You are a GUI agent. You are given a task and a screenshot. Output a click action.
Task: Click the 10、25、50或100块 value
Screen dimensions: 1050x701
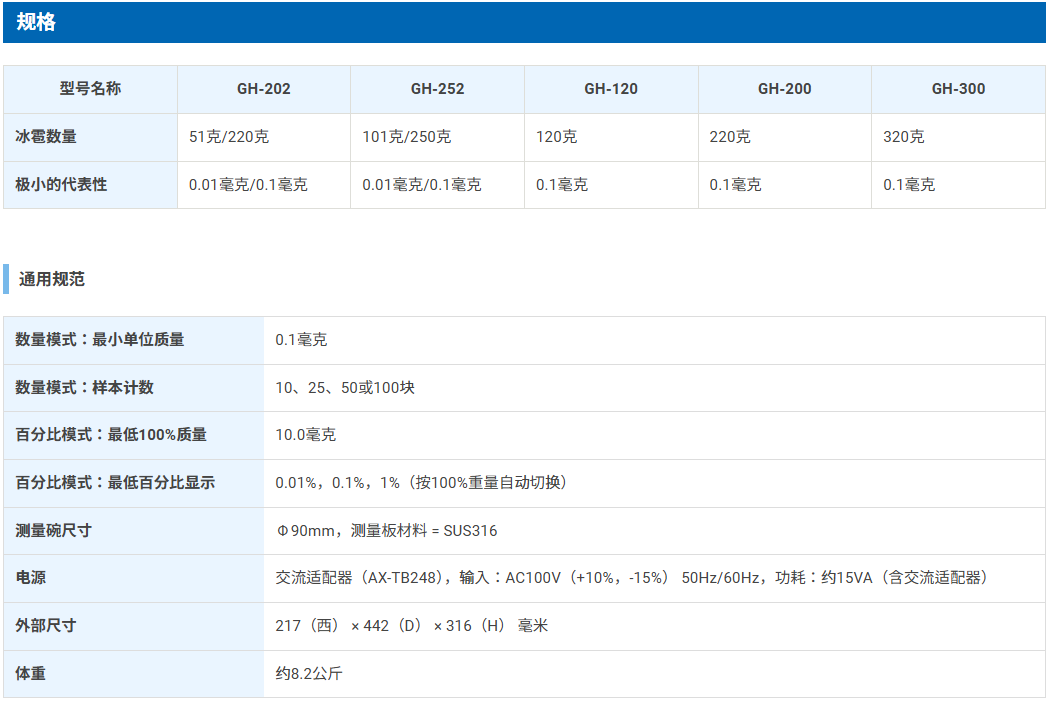click(345, 388)
